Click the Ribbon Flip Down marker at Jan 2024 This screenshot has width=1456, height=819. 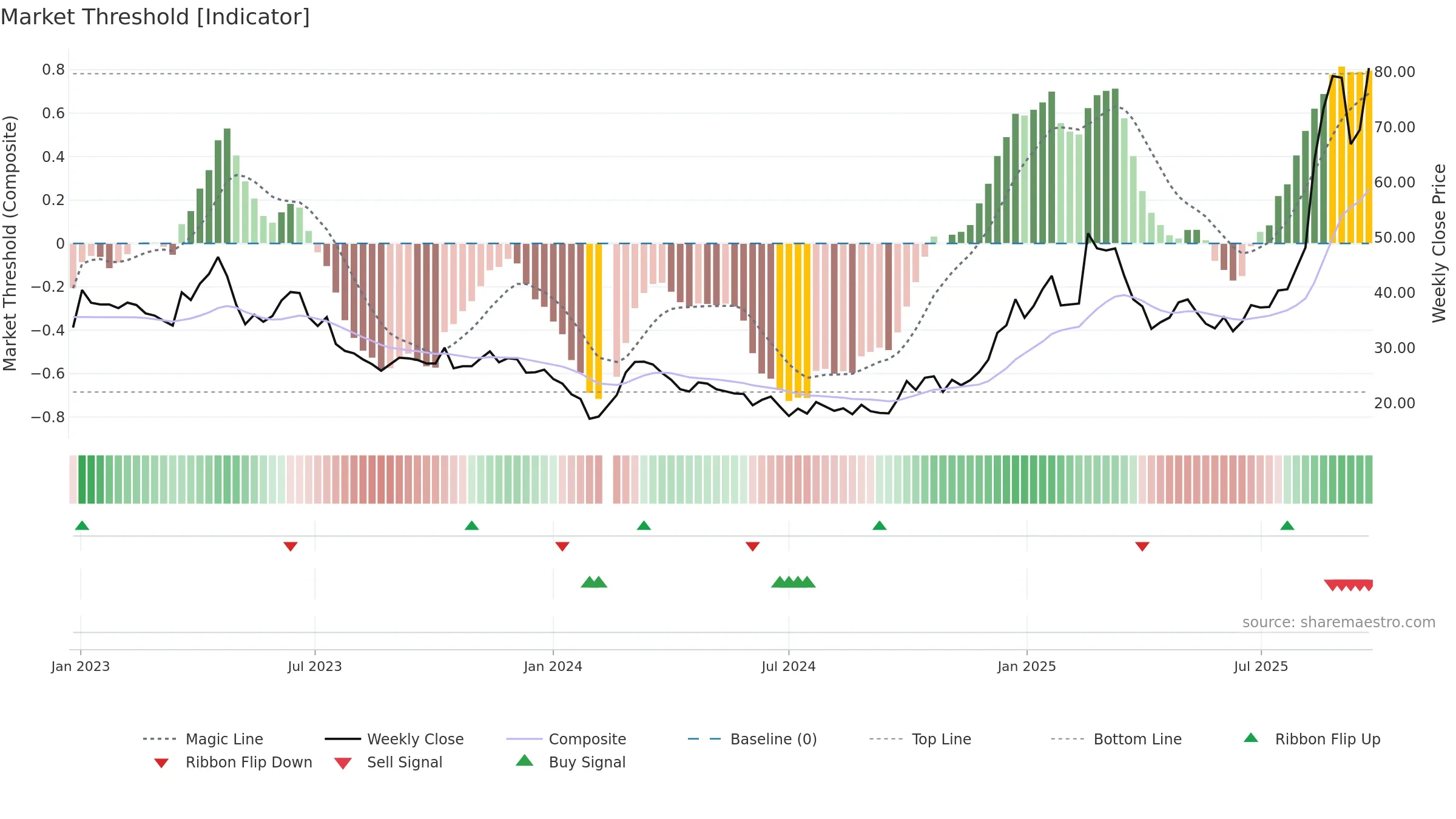562,547
